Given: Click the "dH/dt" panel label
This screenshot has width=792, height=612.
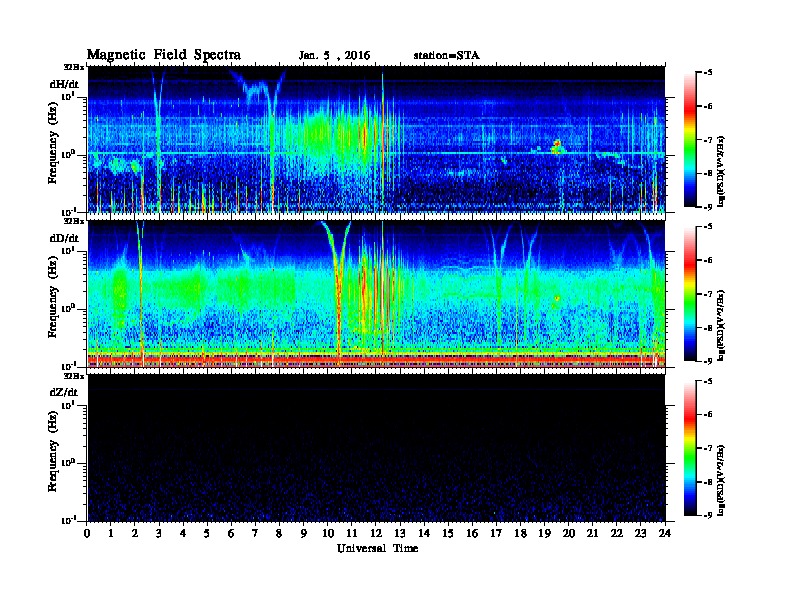Looking at the screenshot, I should pos(64,84).
